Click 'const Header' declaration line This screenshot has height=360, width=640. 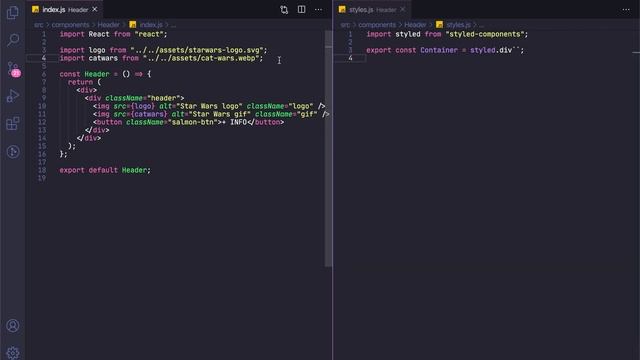click(105, 74)
